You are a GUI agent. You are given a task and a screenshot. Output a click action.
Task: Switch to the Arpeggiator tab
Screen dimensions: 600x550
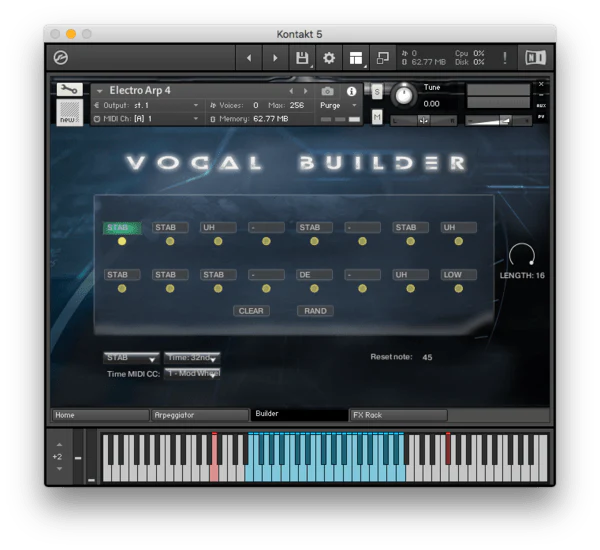coord(200,415)
